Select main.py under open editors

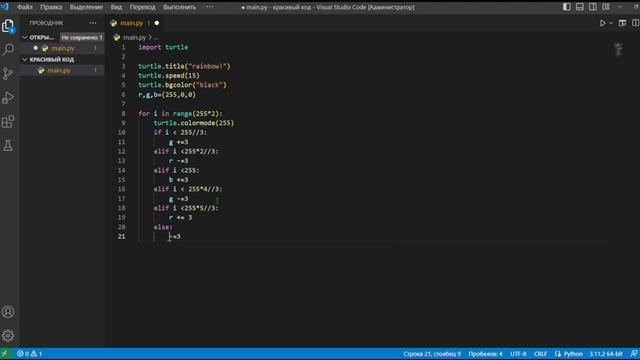pyautogui.click(x=63, y=49)
